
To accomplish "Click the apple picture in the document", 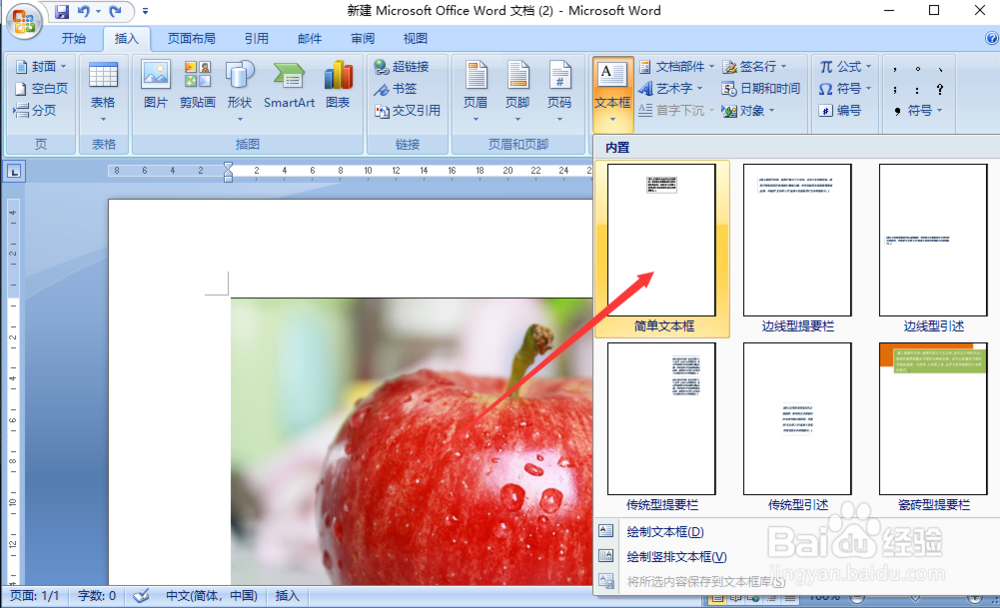I will 411,441.
